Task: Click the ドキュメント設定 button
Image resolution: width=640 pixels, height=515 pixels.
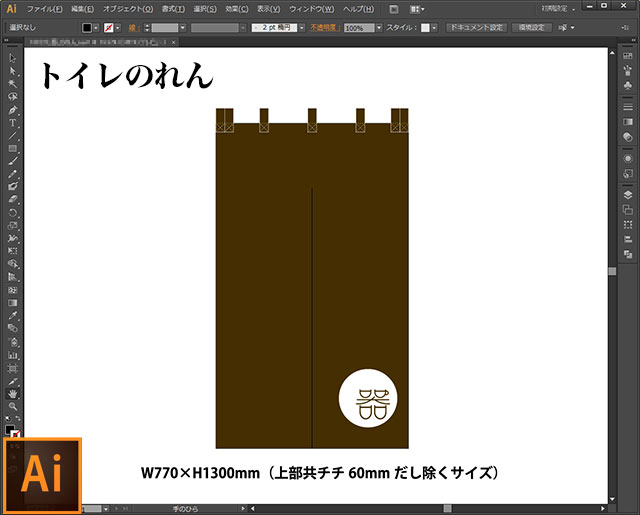Action: [x=477, y=28]
